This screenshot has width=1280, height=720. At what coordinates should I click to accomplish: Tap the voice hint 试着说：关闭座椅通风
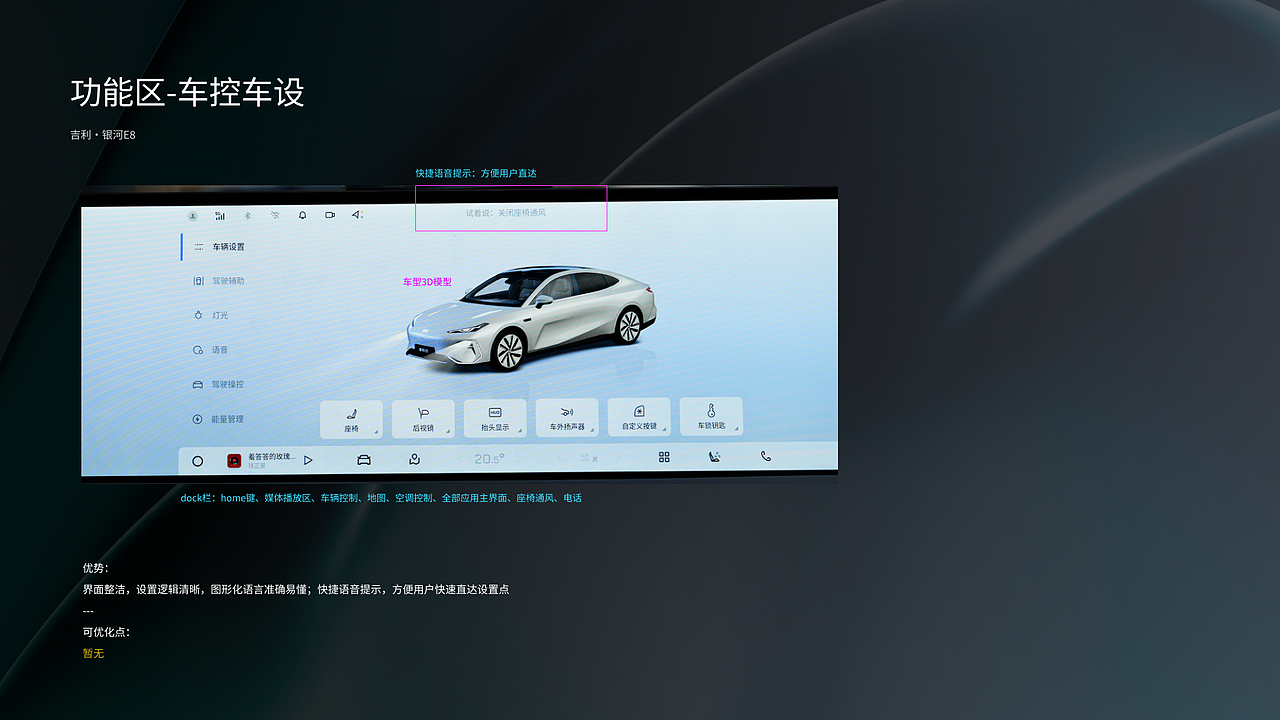click(506, 213)
